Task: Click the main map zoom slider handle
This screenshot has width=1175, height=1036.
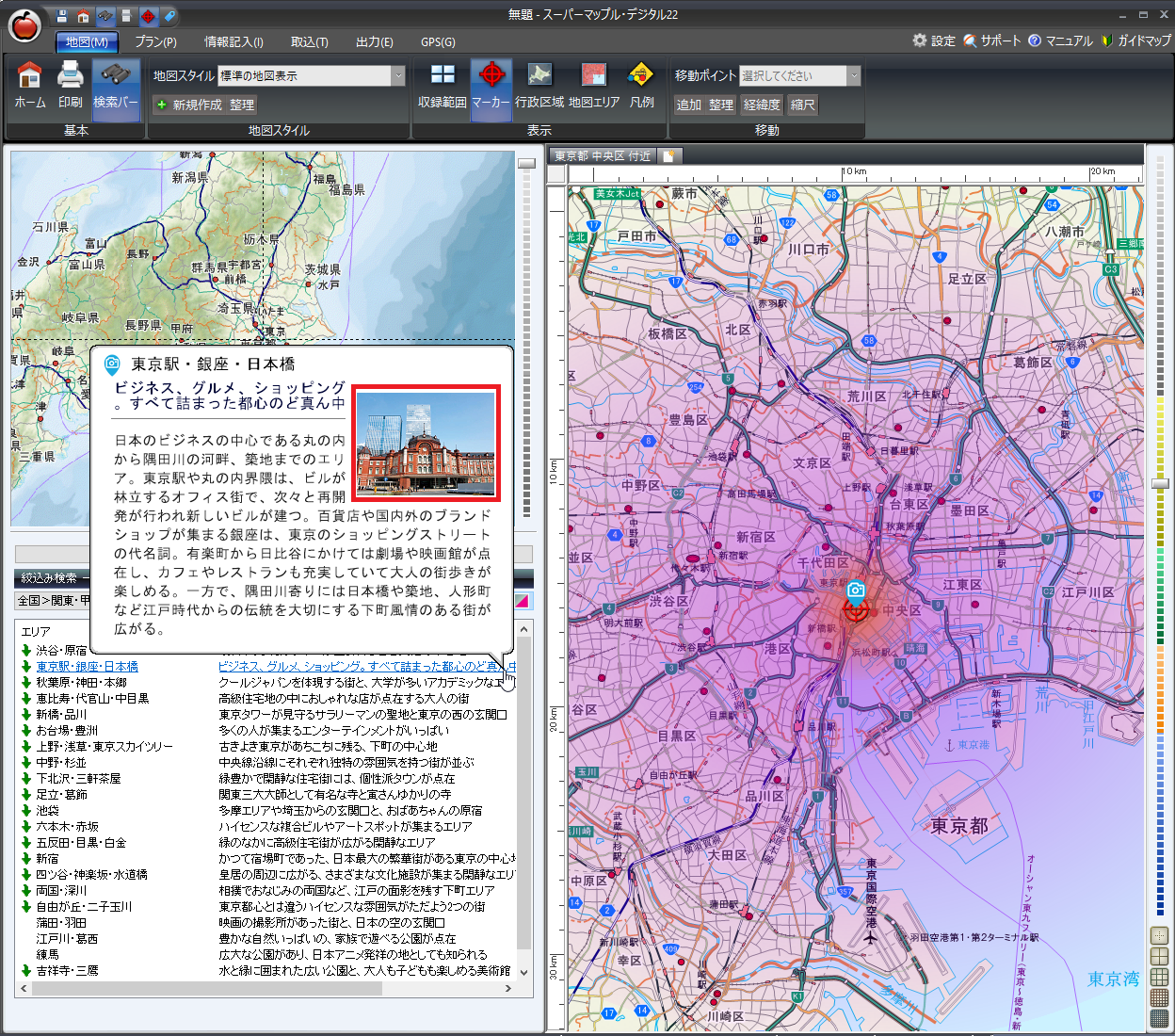Action: [1160, 483]
